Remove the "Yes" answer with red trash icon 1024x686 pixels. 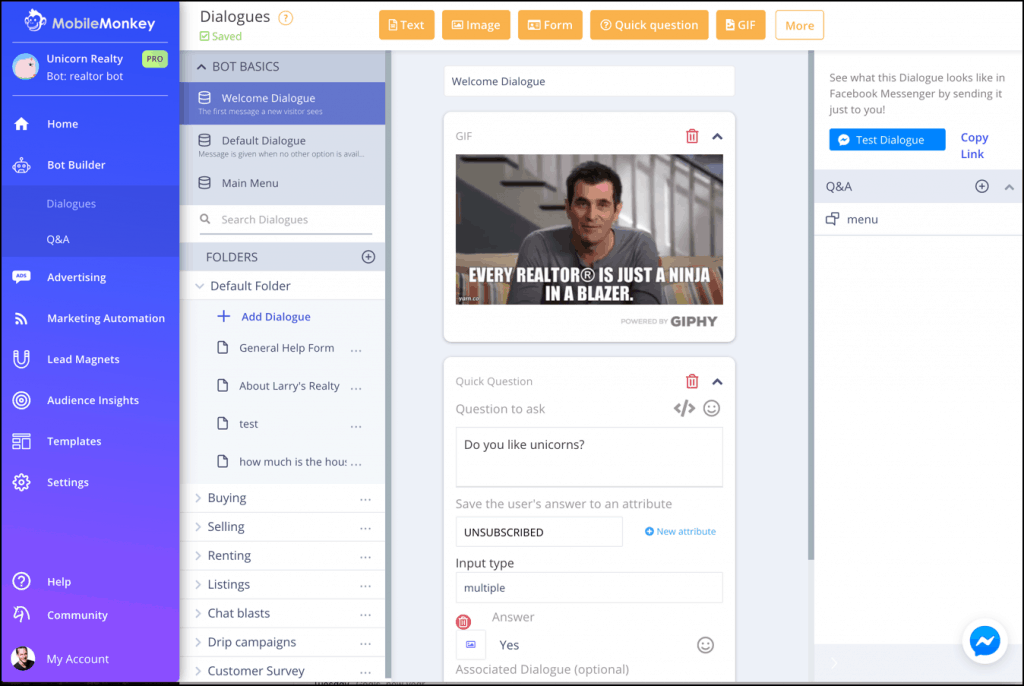pyautogui.click(x=461, y=621)
